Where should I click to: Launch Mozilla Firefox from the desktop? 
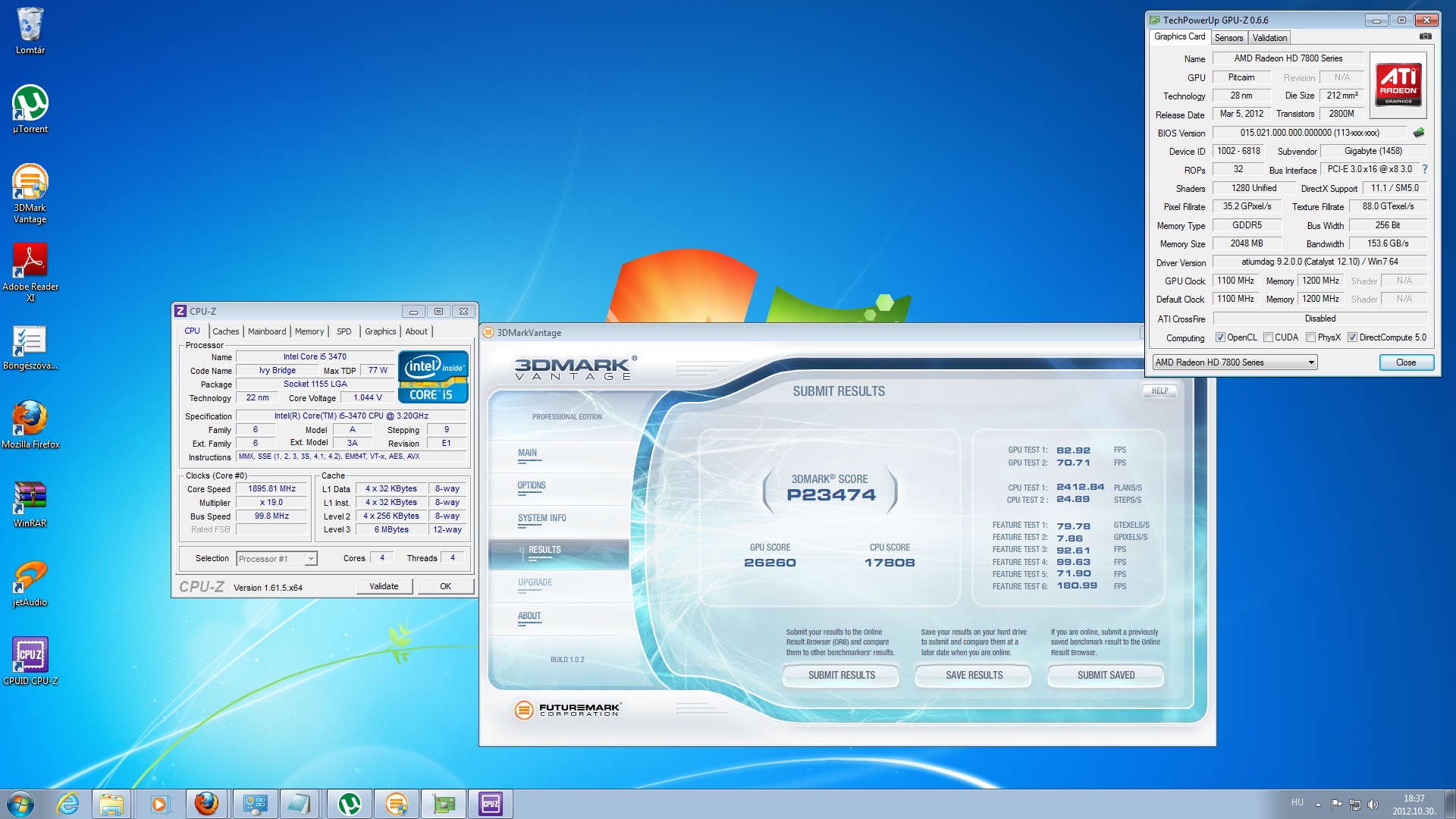tap(30, 425)
